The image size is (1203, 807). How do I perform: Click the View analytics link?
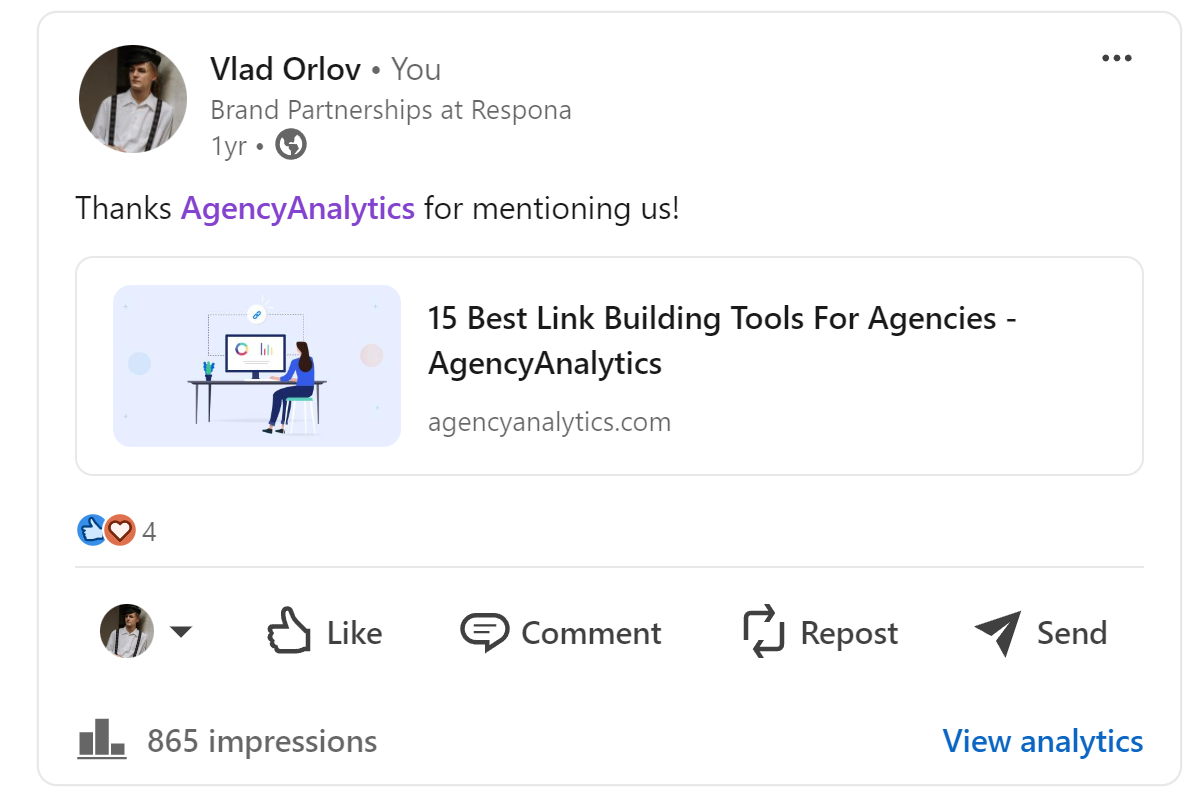click(1043, 741)
